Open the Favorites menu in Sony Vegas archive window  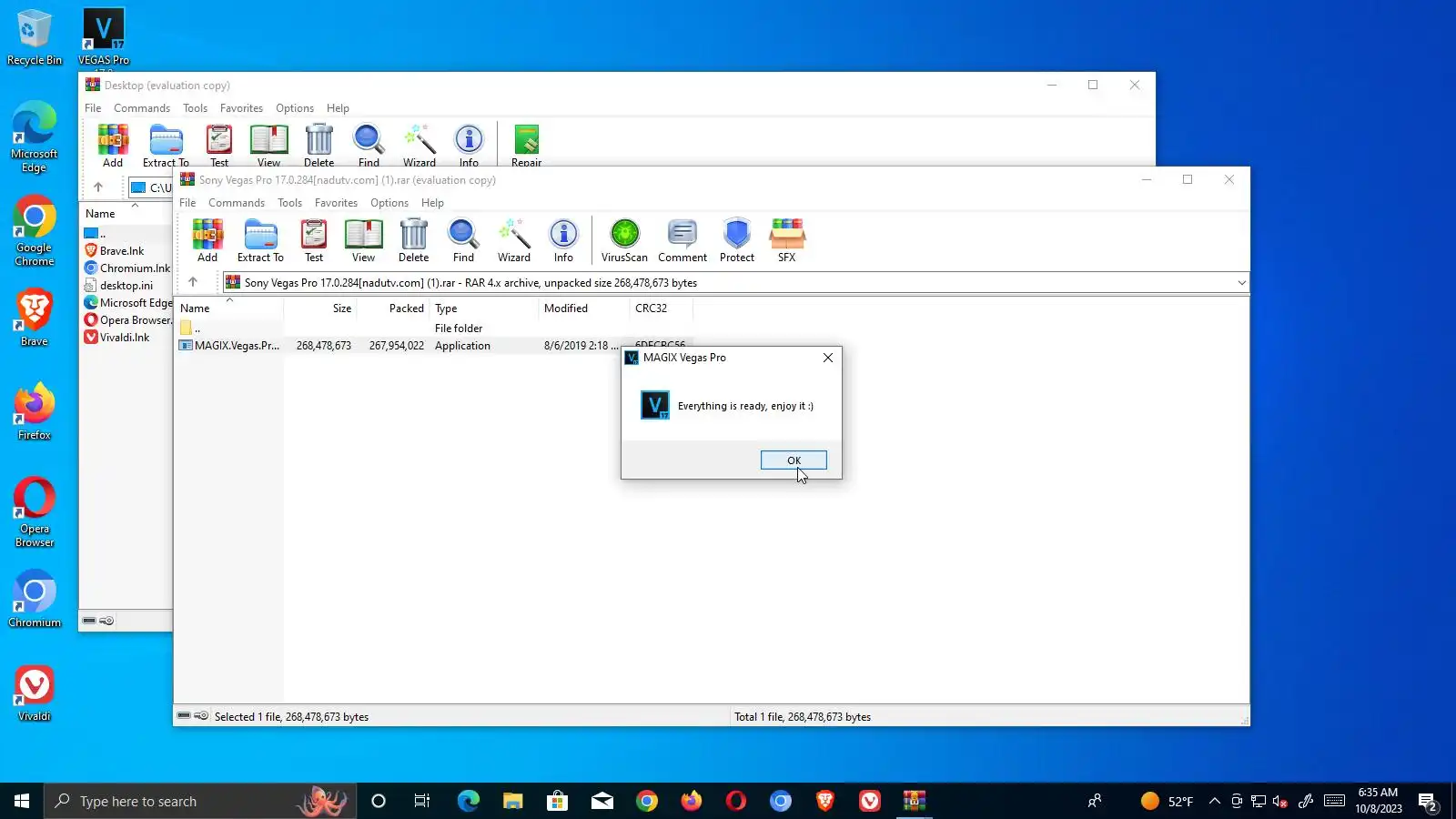(336, 203)
